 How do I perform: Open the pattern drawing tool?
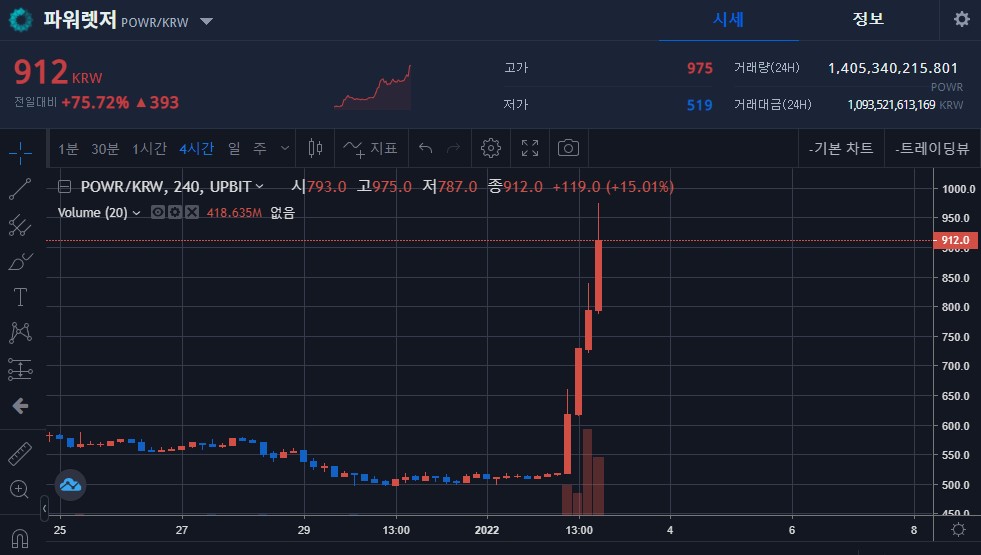click(x=20, y=332)
